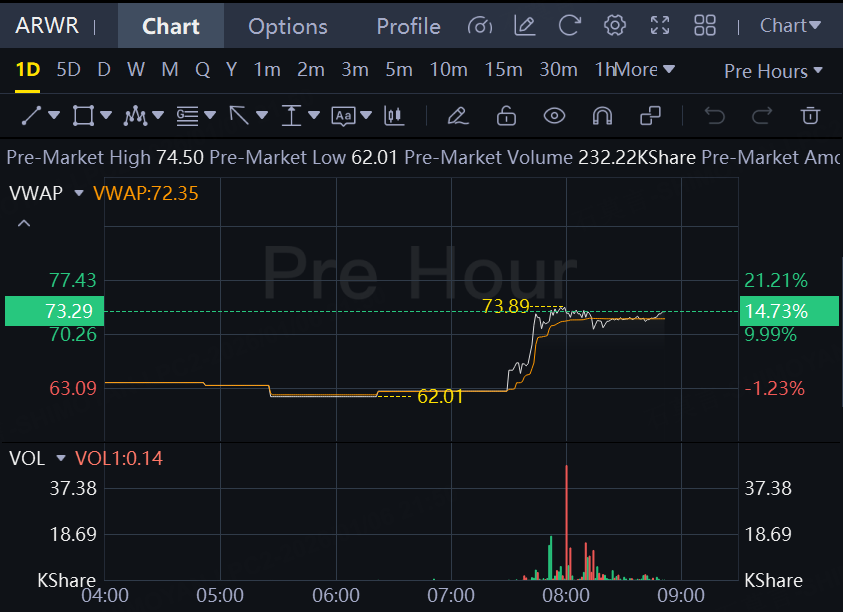Viewport: 843px width, 612px height.
Task: Switch to 15m interval
Action: click(x=503, y=70)
